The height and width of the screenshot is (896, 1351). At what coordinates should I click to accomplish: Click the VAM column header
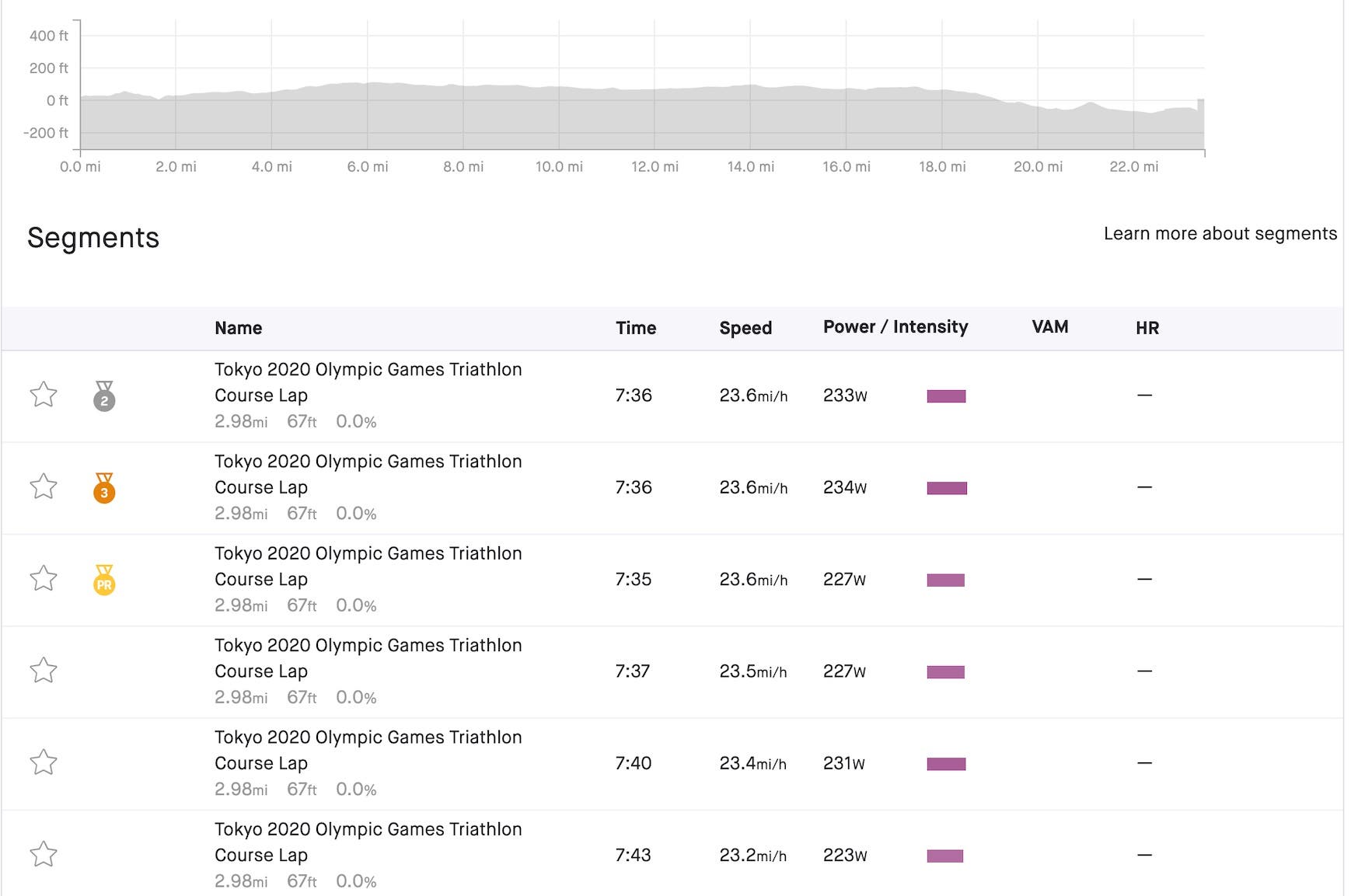click(x=1049, y=327)
